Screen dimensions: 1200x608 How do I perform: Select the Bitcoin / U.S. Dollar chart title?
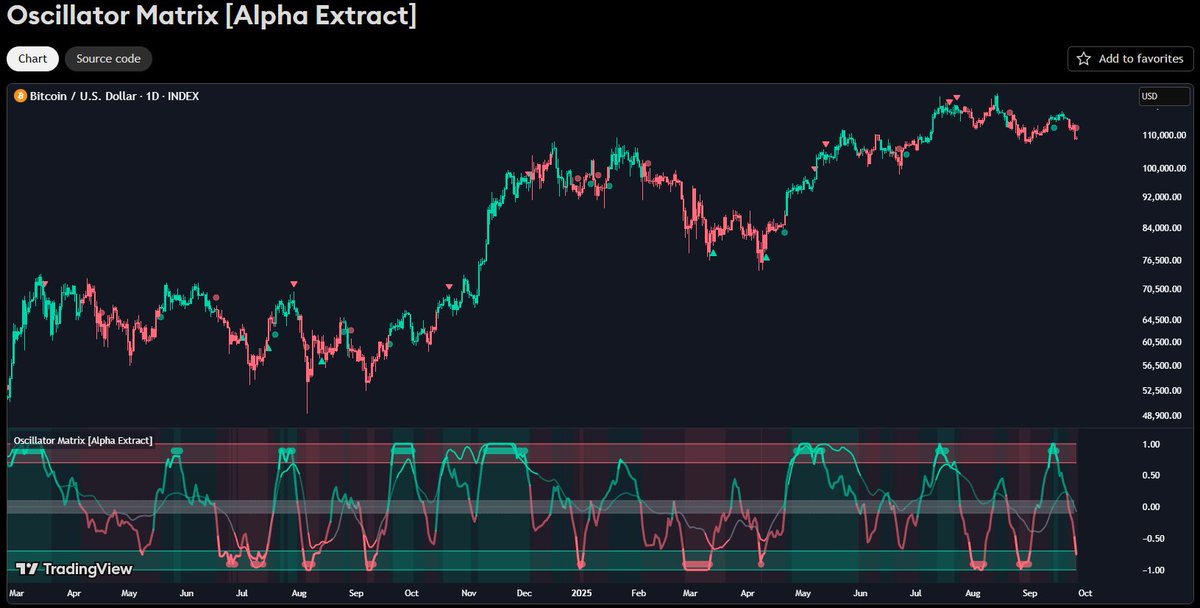[x=114, y=96]
